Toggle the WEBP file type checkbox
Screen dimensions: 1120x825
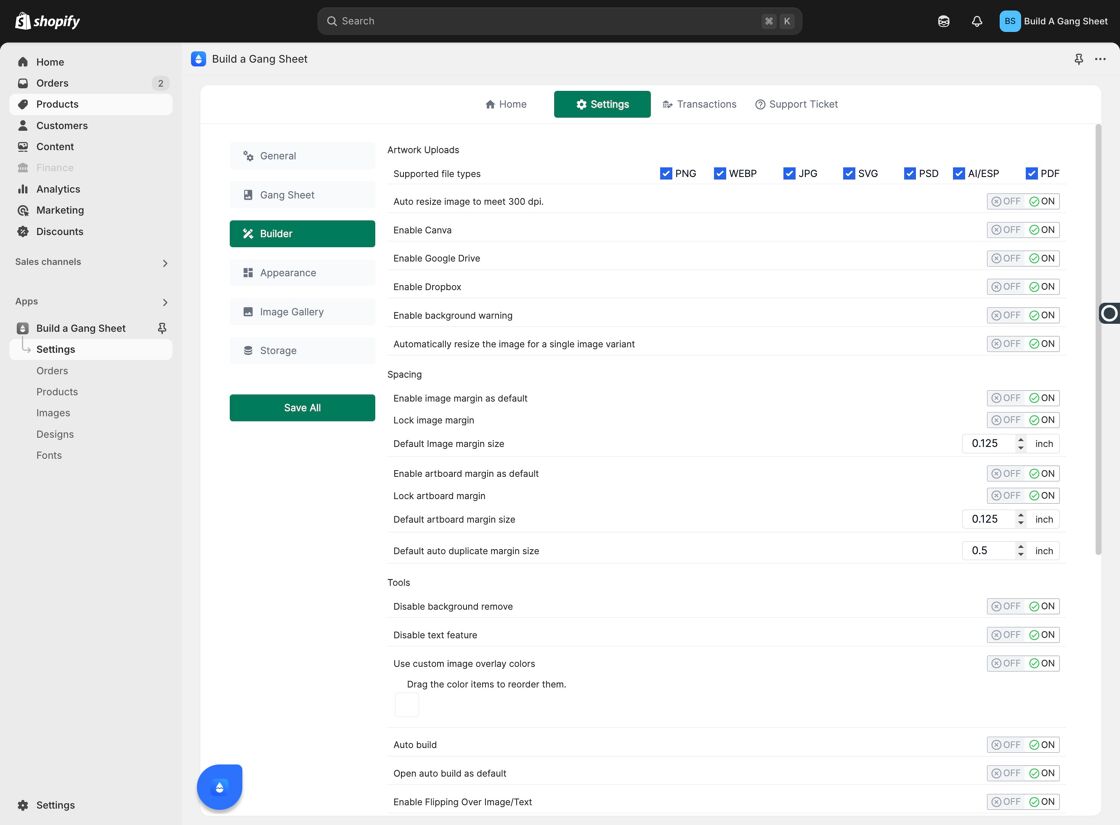pyautogui.click(x=719, y=174)
